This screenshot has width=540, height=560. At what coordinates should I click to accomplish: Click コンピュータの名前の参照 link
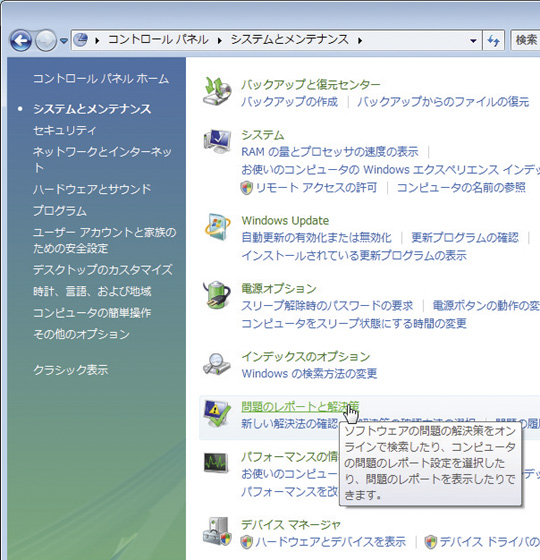(x=461, y=187)
